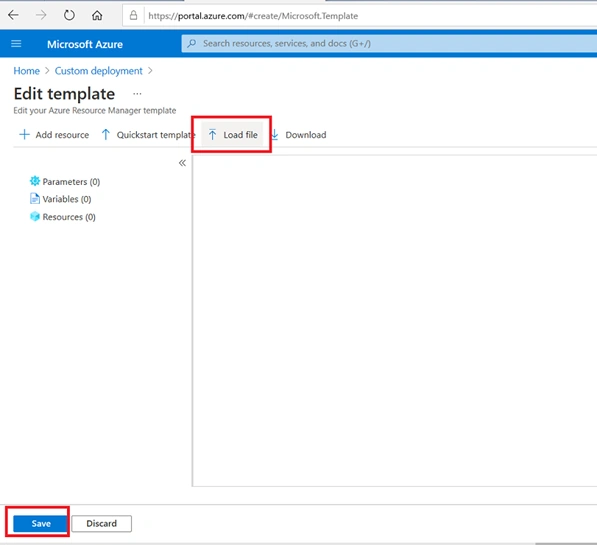
Task: Select Resources (0) in the tree
Action: (69, 217)
